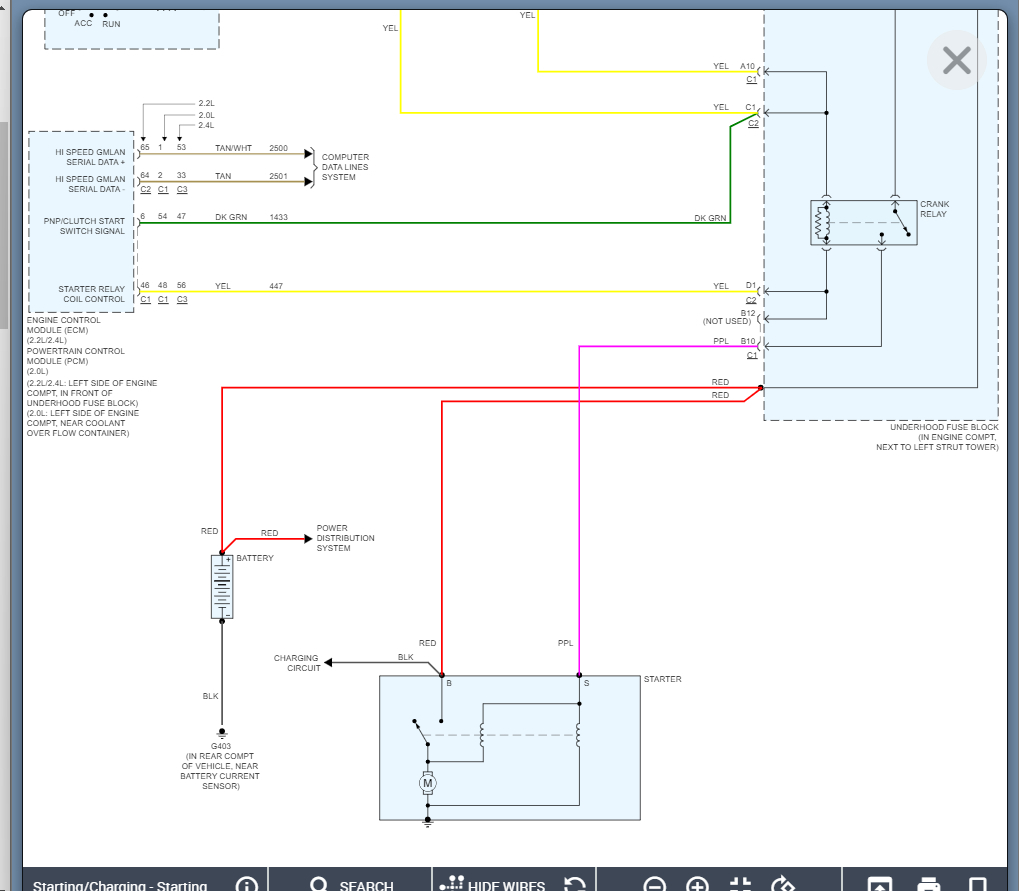Image resolution: width=1019 pixels, height=891 pixels.
Task: Click the Power Distribution System reference
Action: (x=345, y=538)
